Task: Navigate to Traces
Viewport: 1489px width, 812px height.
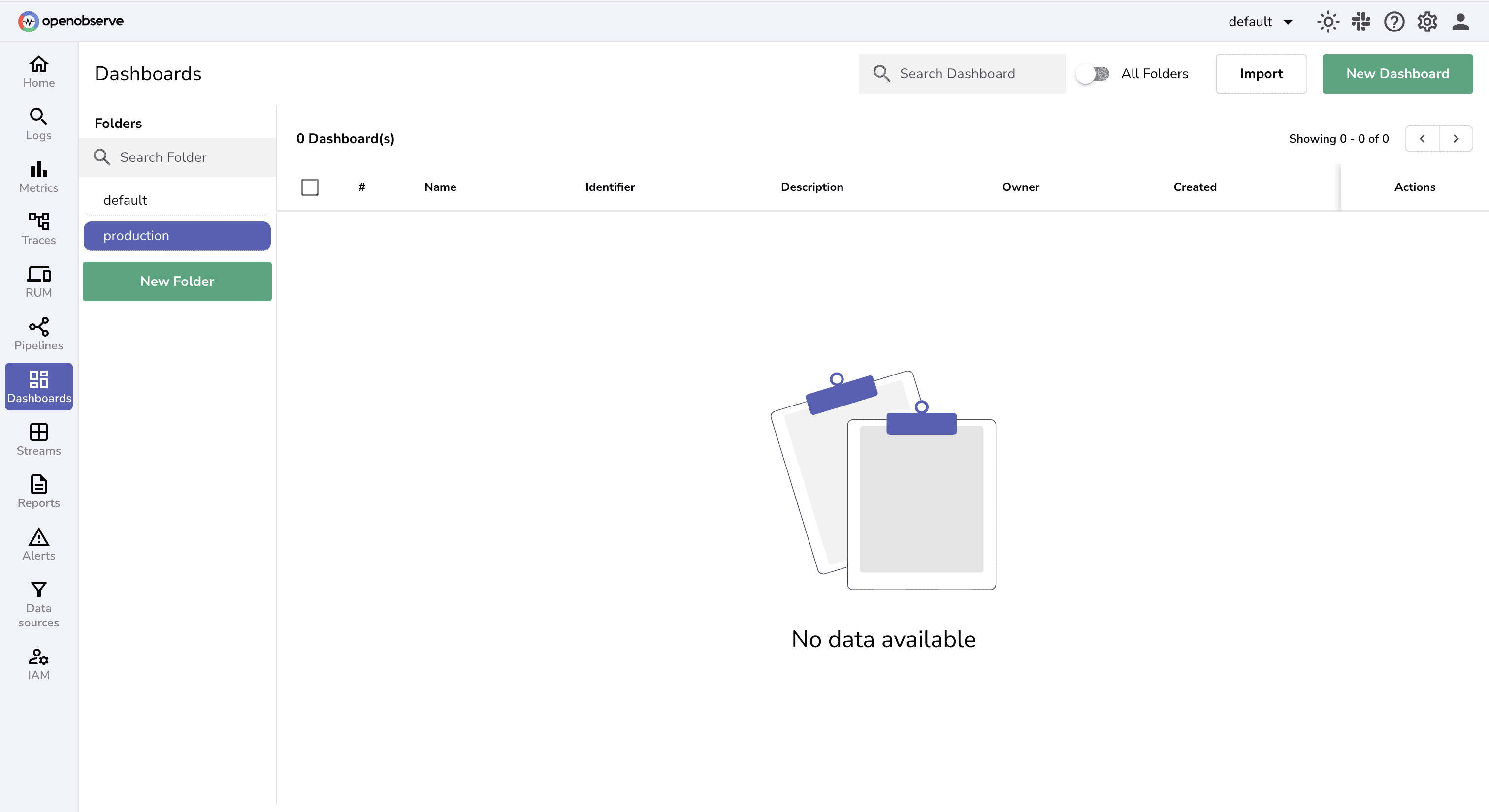Action: 38,228
